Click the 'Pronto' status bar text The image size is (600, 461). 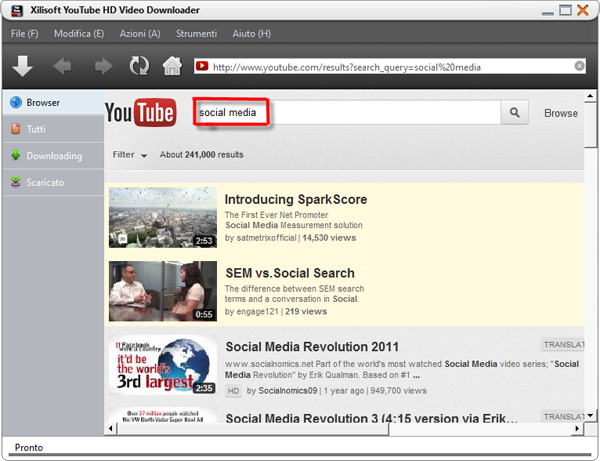click(x=29, y=448)
